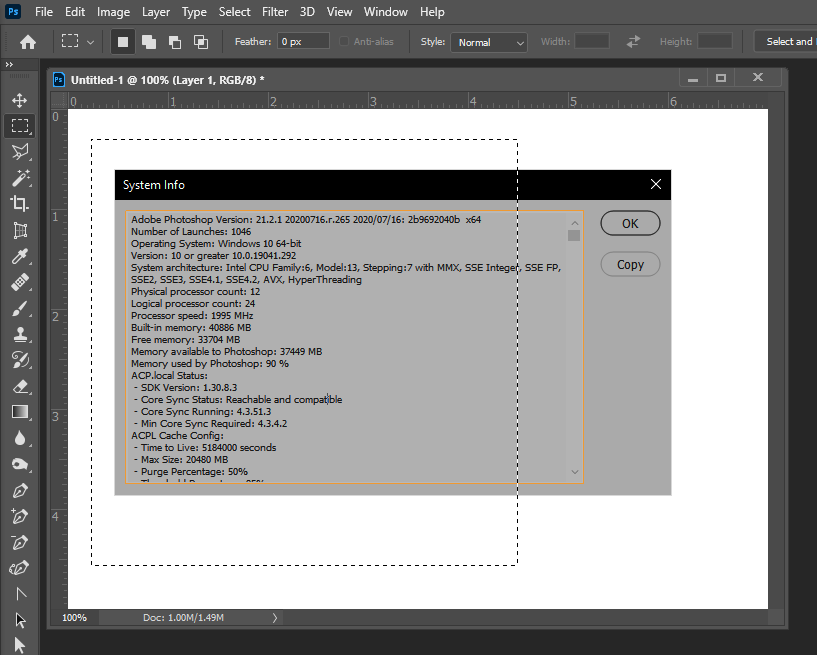Select the Perspective Crop tool
817x655 pixels.
coord(20,230)
